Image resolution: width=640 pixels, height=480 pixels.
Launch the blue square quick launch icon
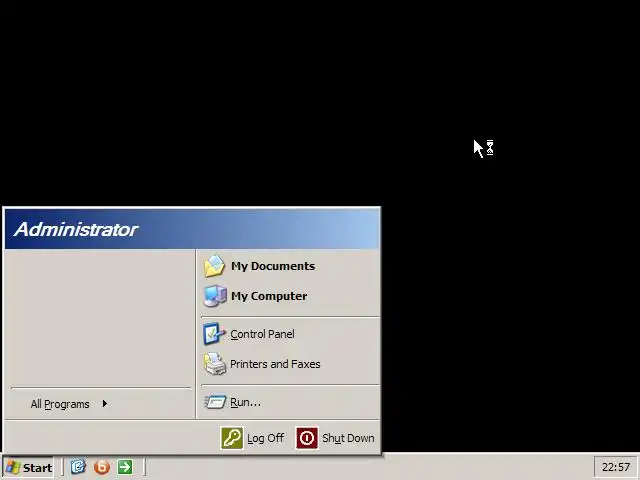78,467
